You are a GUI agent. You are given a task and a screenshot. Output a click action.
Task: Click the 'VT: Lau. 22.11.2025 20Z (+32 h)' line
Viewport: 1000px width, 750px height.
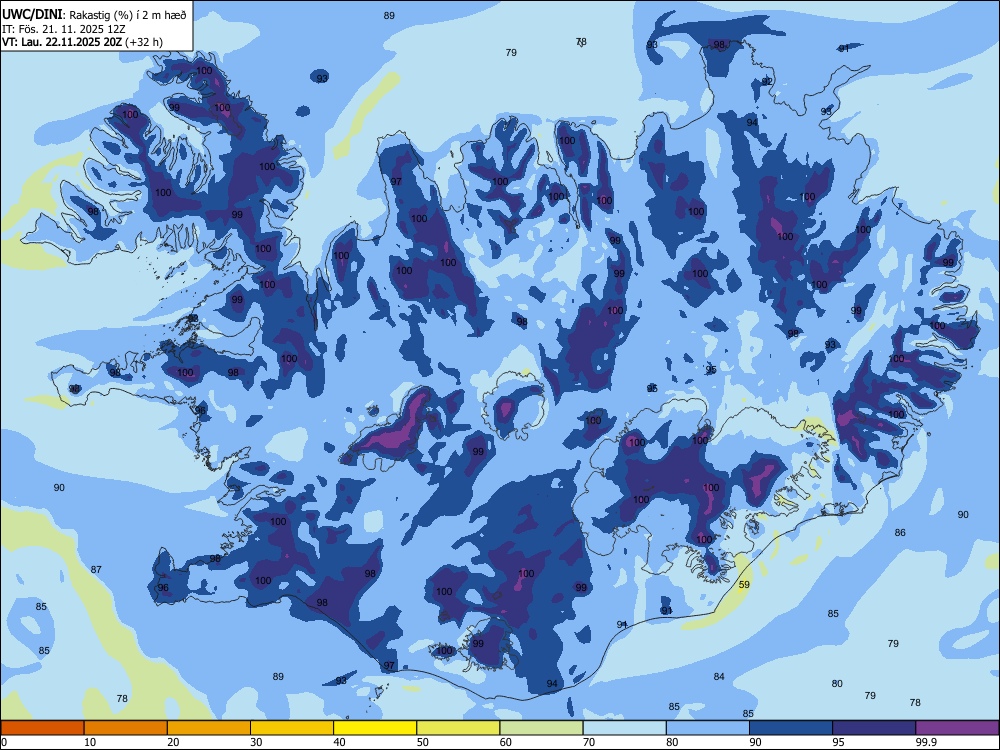pyautogui.click(x=82, y=42)
